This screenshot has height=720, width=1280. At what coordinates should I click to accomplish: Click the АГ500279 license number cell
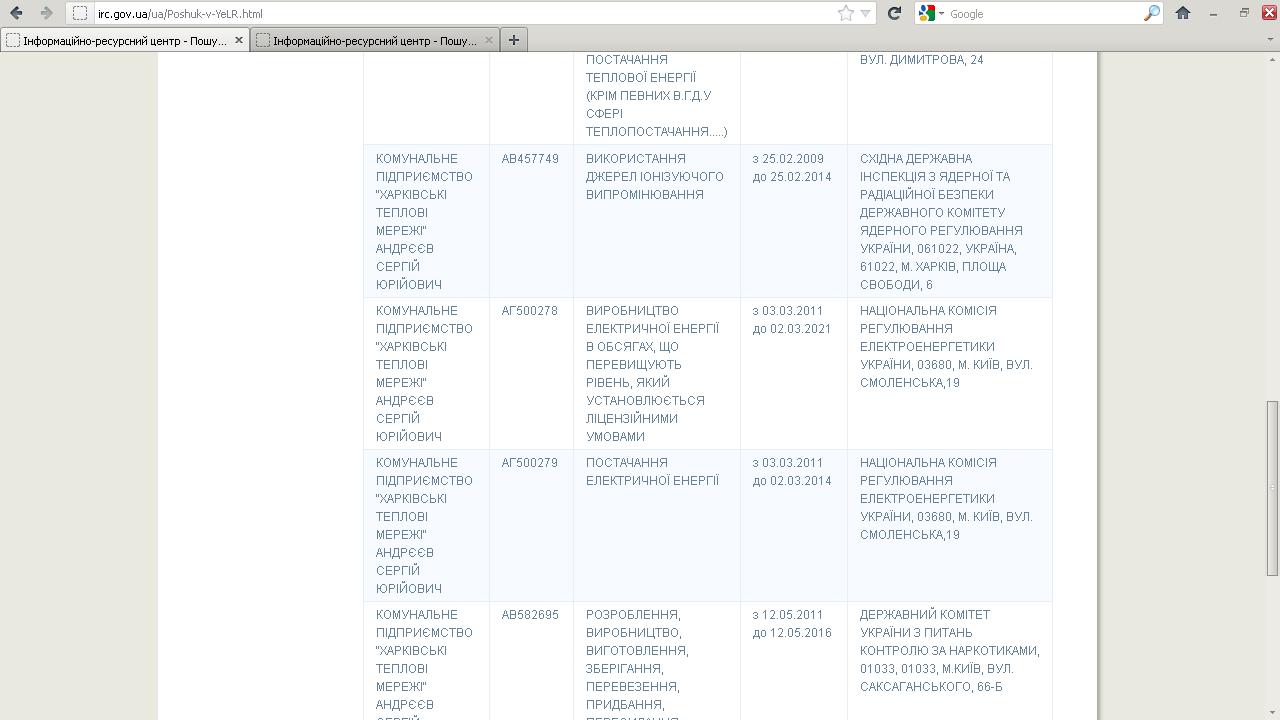[x=530, y=463]
